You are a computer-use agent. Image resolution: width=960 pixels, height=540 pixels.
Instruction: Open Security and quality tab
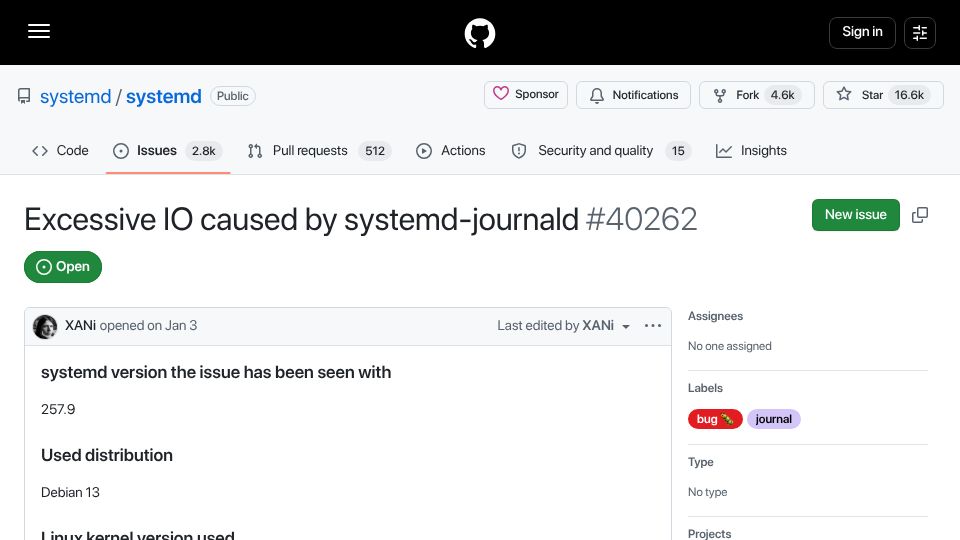coord(601,151)
